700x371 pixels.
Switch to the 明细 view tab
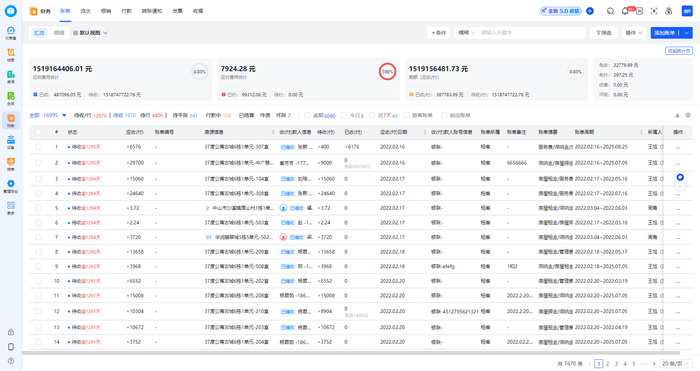(59, 33)
